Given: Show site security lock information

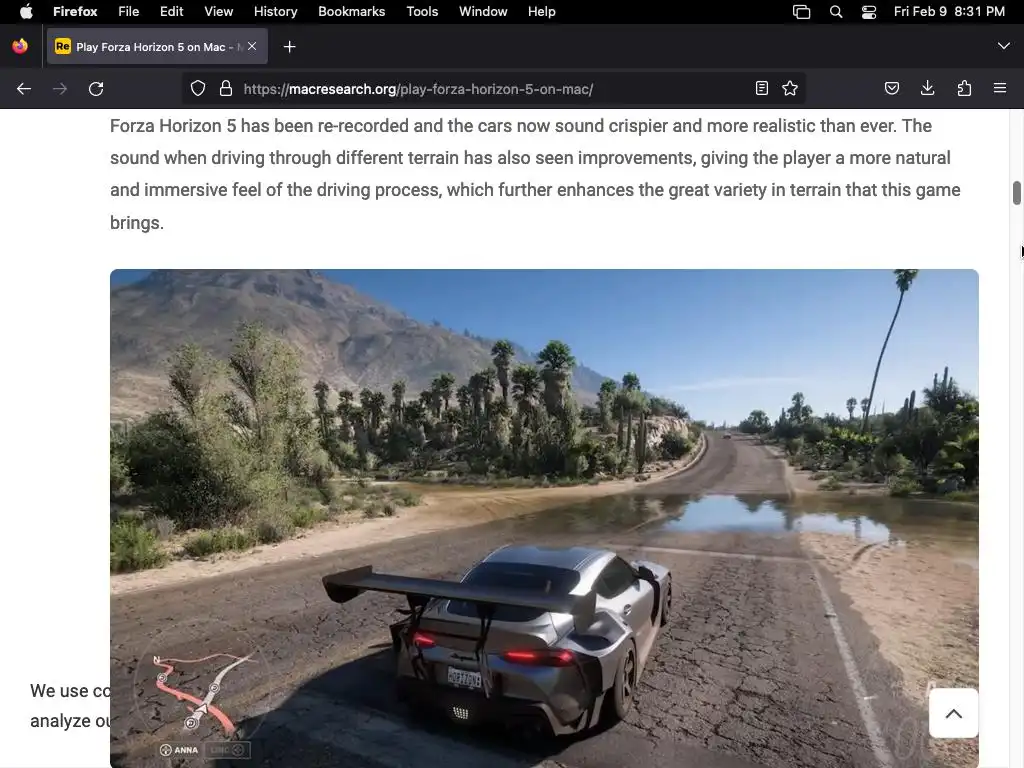Looking at the screenshot, I should pos(226,89).
